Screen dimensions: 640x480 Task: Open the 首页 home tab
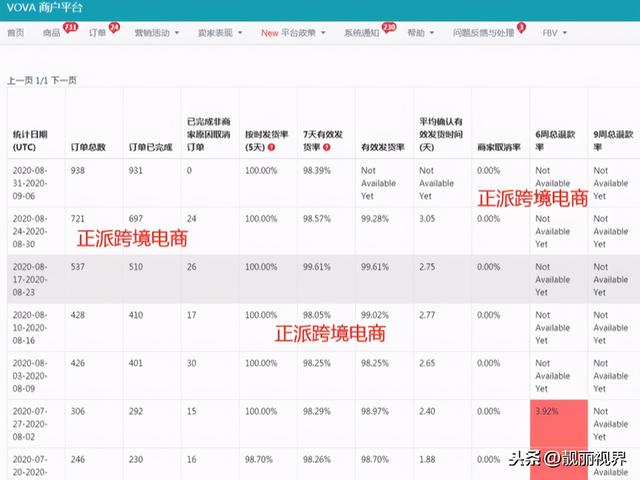coord(15,33)
